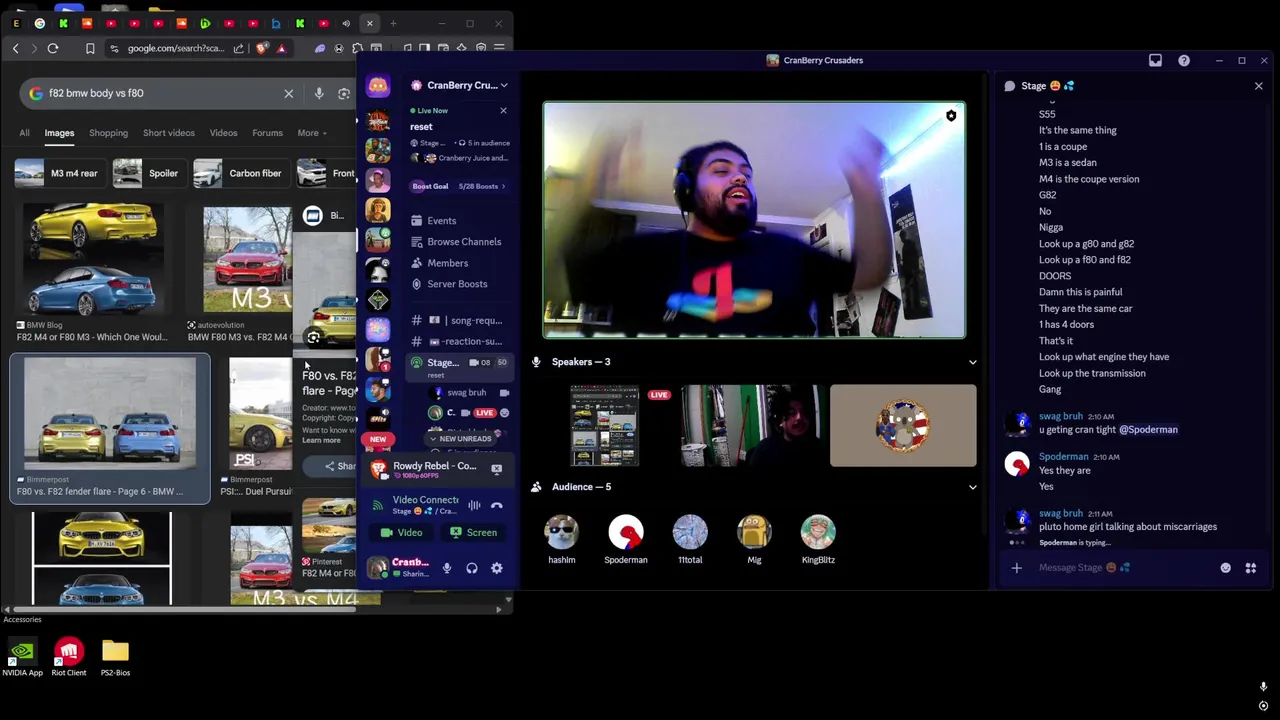Open Boost Goal 5/28 Boosts details
This screenshot has height=720, width=1280.
point(459,186)
